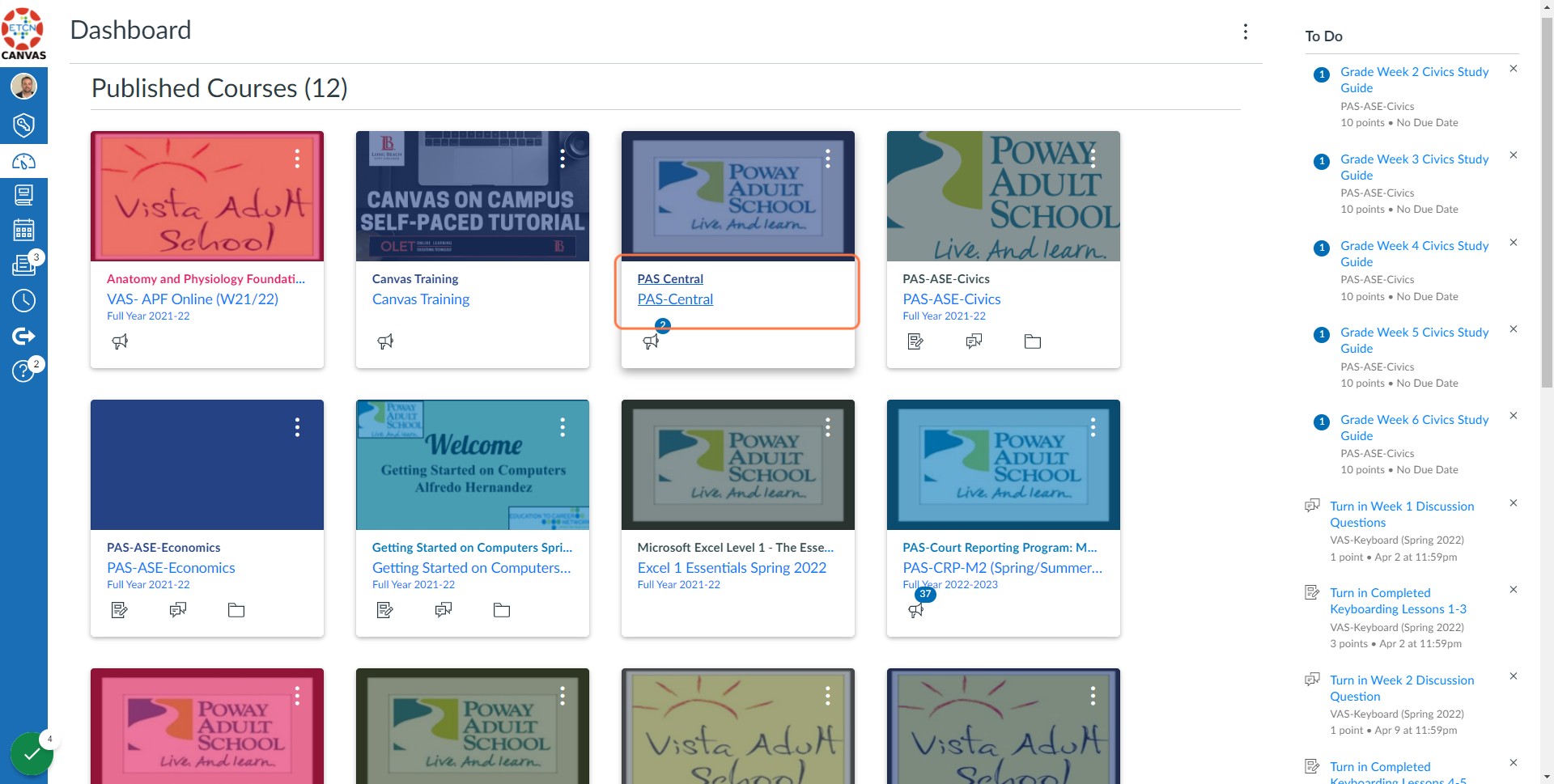The image size is (1554, 784).
Task: Open options menu on PAS-ASE-Economics card
Action: click(297, 427)
